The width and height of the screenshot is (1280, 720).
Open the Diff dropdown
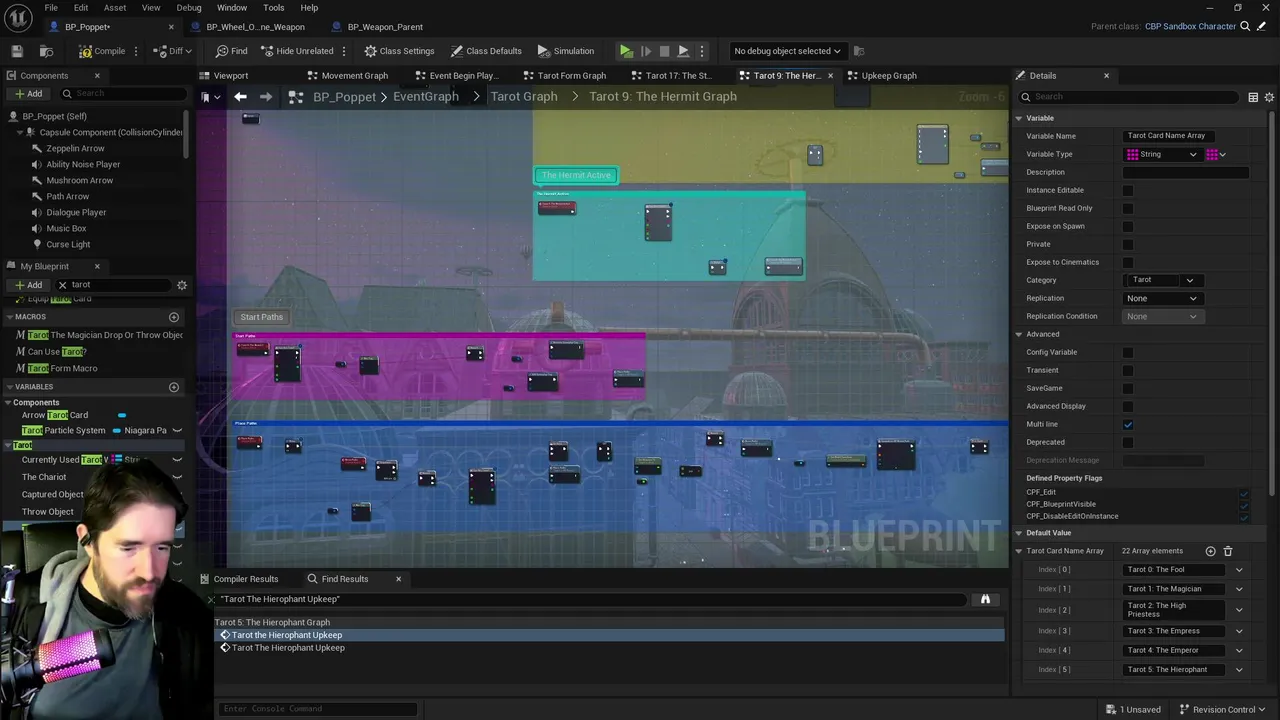click(174, 51)
